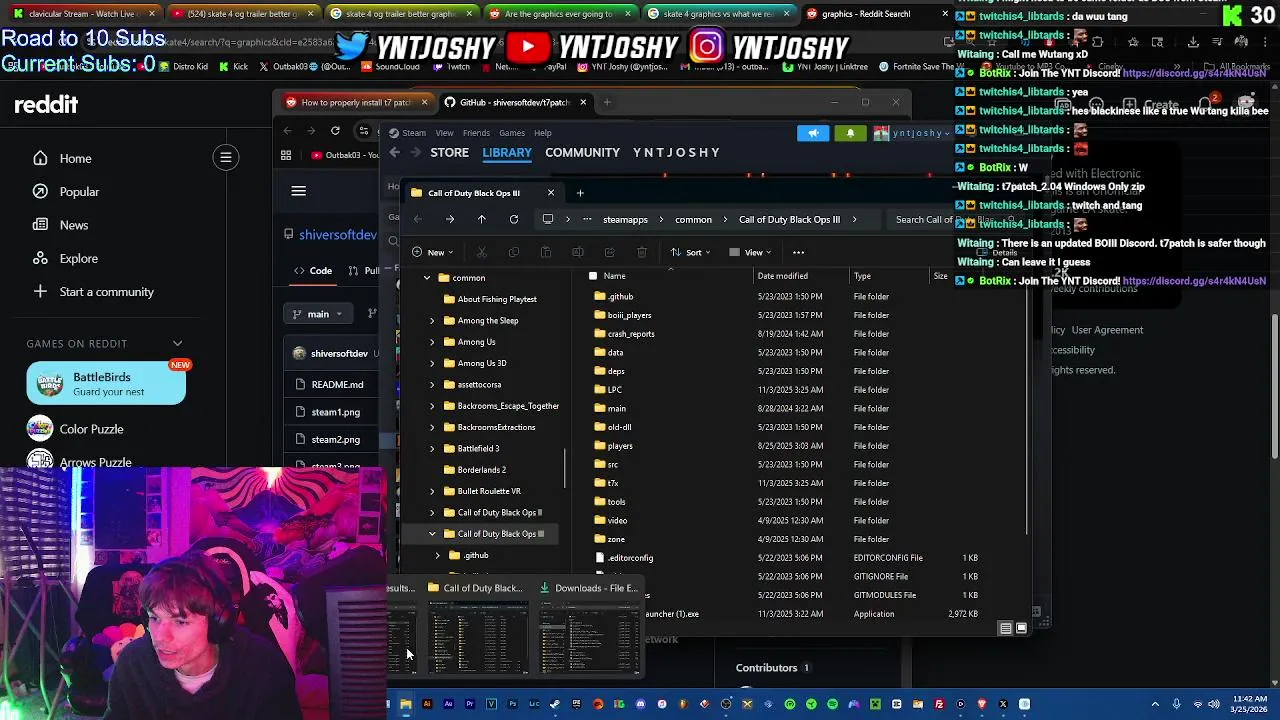Screen dimensions: 1280x720
Task: Open Steam's Games menu
Action: pyautogui.click(x=512, y=133)
